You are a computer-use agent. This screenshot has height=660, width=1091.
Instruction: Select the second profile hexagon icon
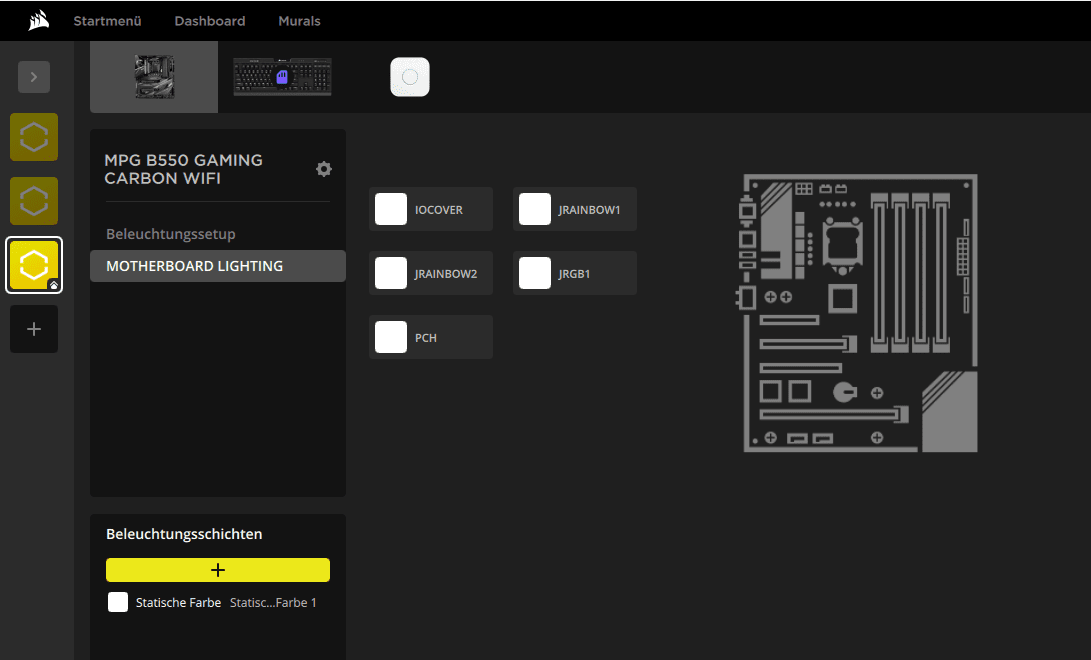tap(34, 201)
